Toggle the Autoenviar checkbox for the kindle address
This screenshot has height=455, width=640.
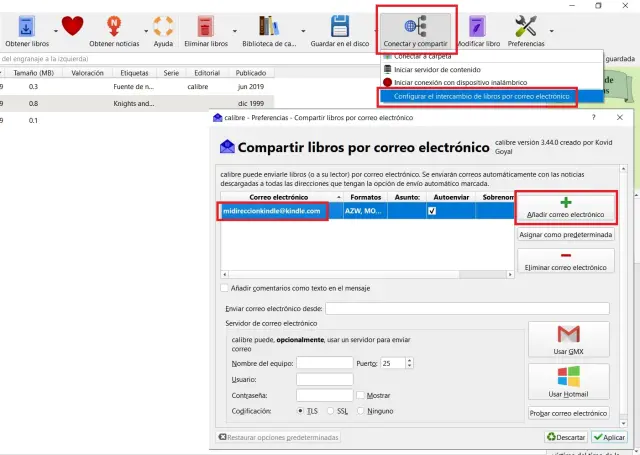pos(432,211)
